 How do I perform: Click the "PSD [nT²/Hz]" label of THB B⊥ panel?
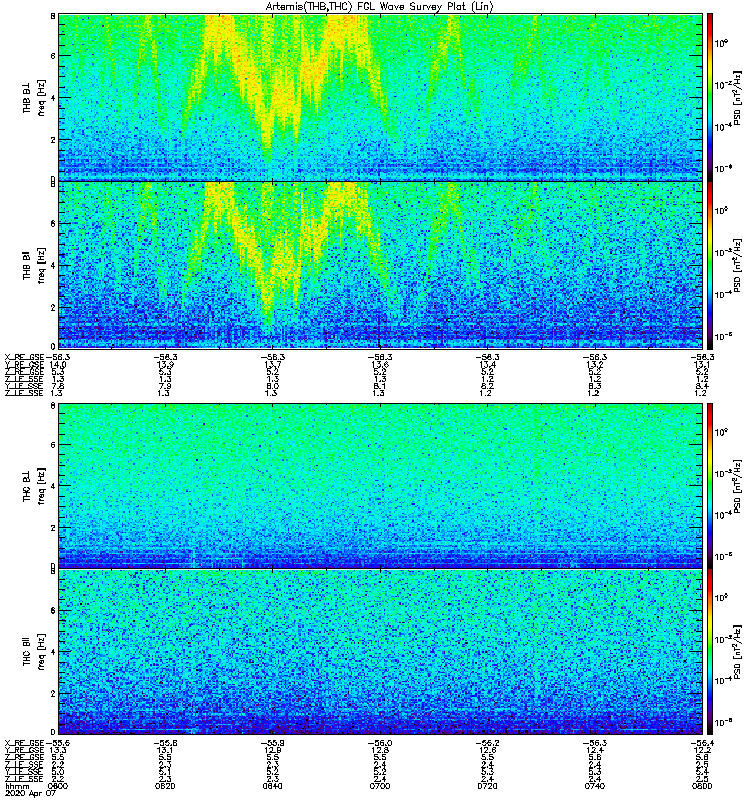click(x=738, y=97)
